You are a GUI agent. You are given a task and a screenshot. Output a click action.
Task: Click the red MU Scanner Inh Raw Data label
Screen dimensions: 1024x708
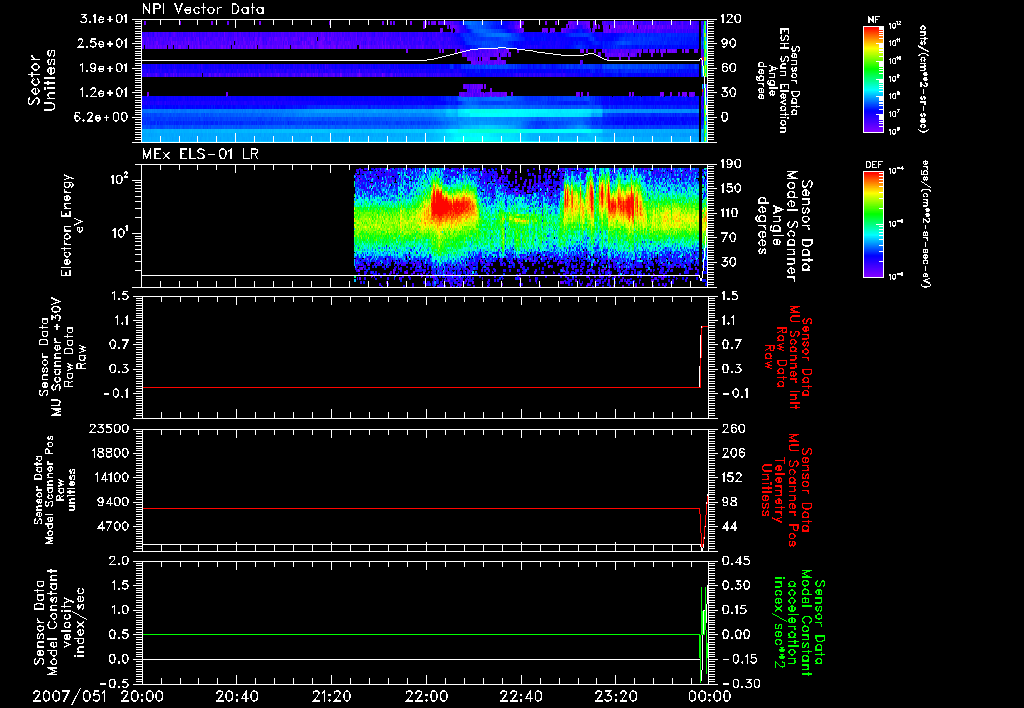[788, 357]
